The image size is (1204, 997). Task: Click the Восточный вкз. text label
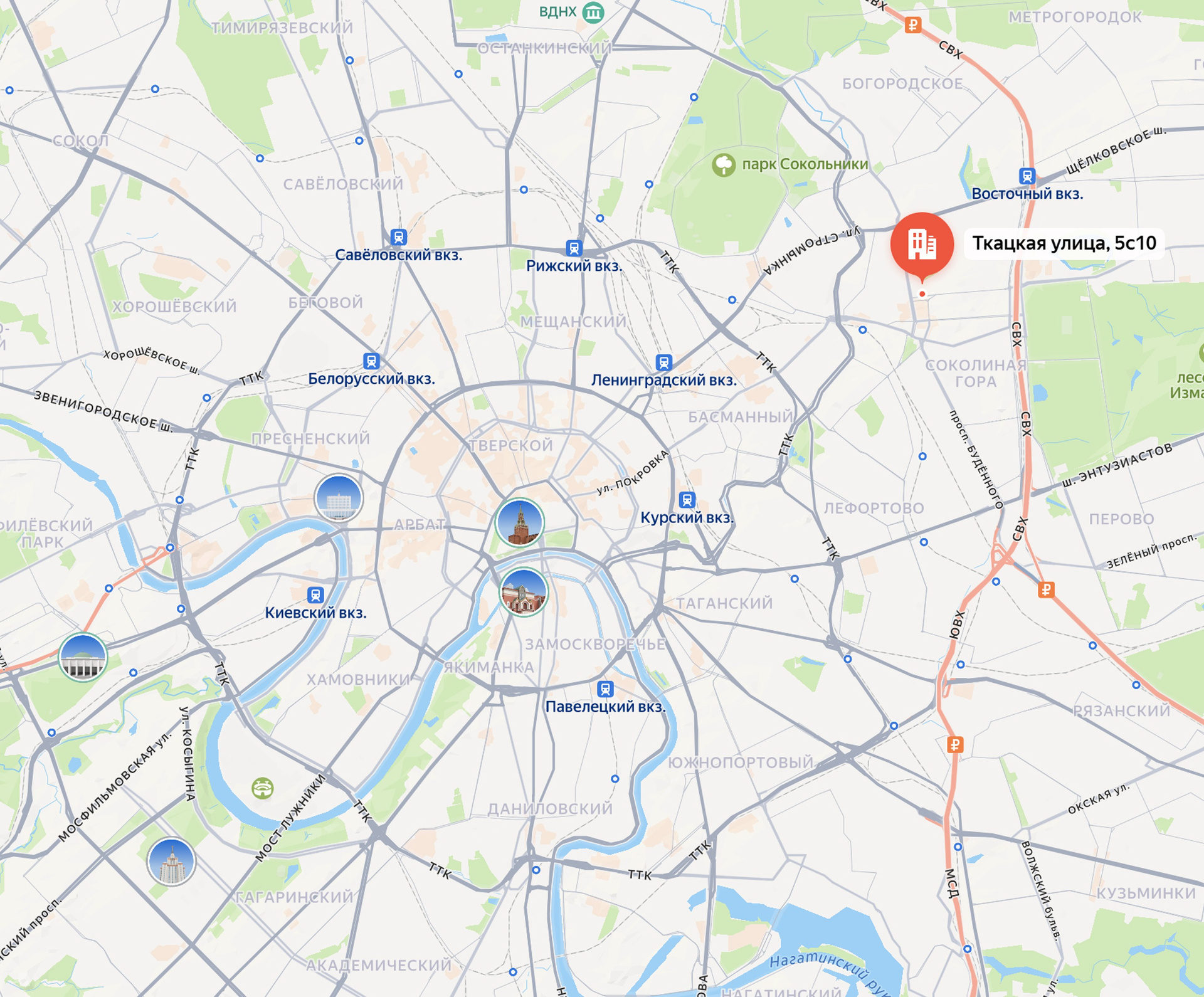1027,194
